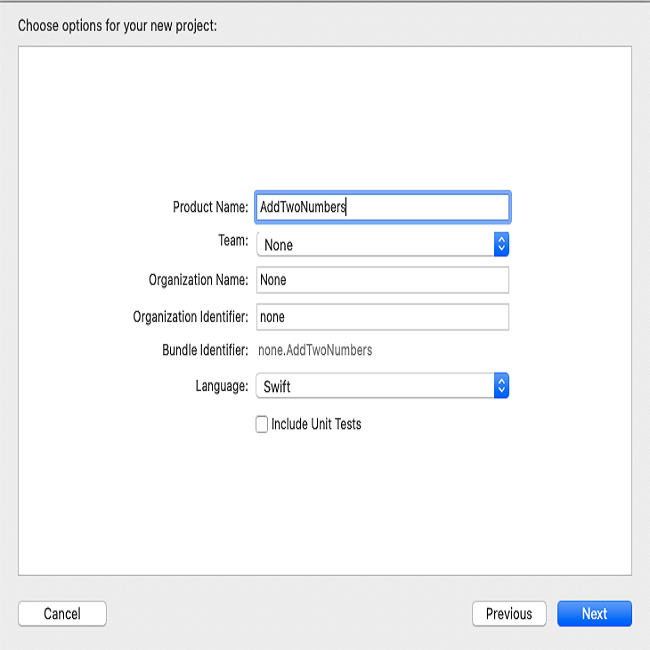Open the Language dropdown showing Swift
Image resolution: width=650 pixels, height=650 pixels.
pos(382,386)
